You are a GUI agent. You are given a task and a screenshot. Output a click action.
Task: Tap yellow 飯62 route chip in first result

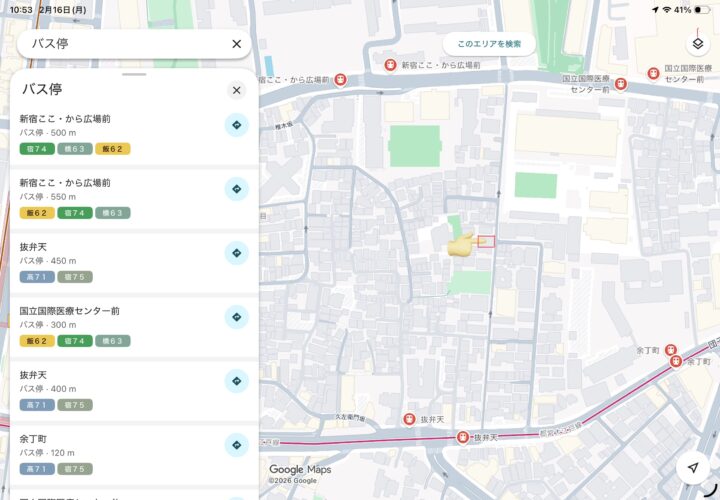click(113, 149)
